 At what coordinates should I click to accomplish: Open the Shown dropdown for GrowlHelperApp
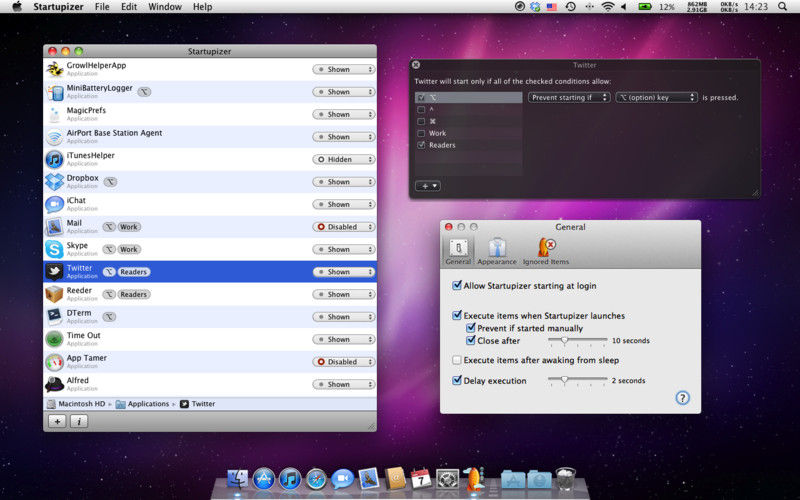coord(344,69)
